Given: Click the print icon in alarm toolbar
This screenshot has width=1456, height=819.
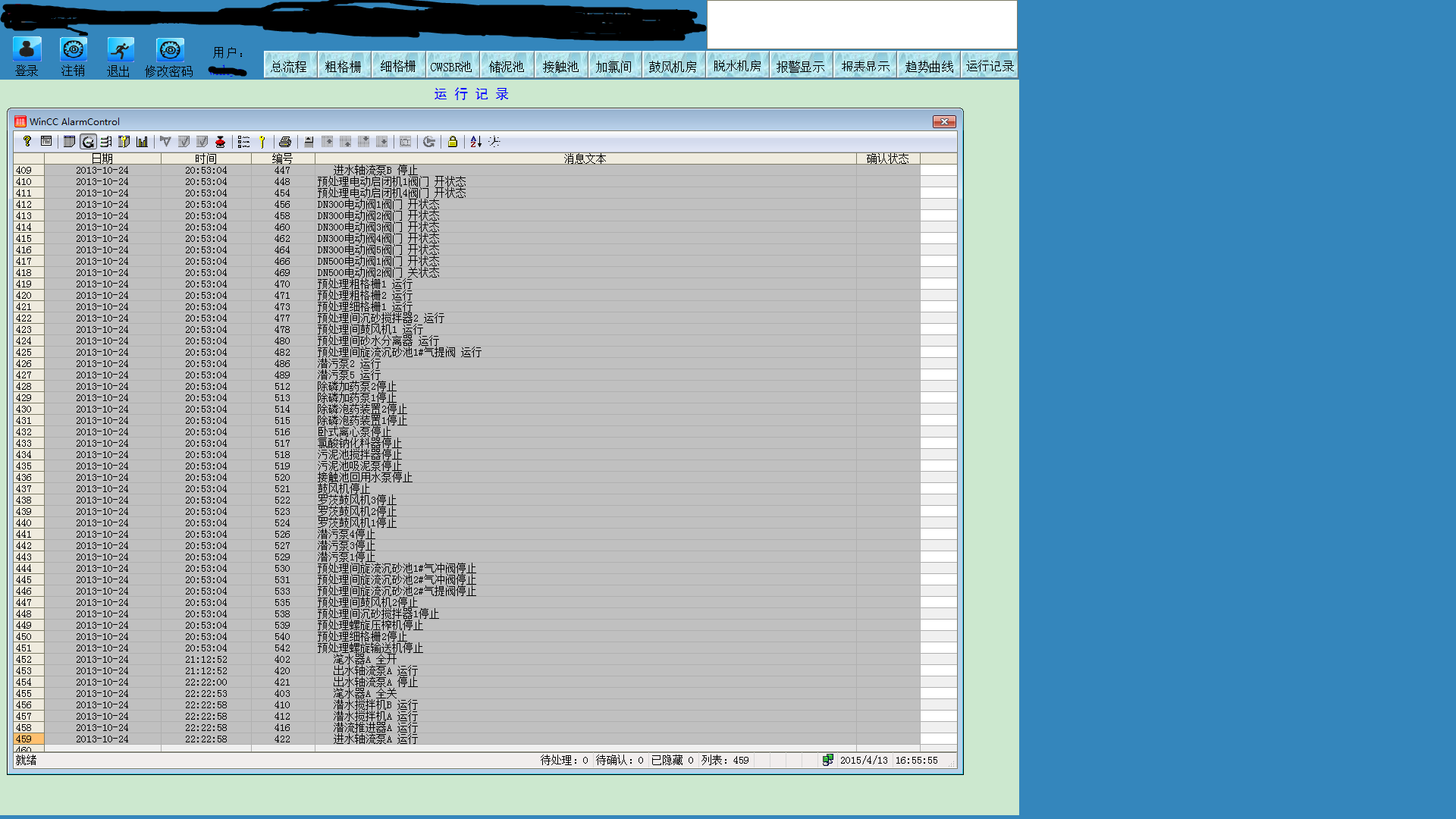Looking at the screenshot, I should pyautogui.click(x=285, y=142).
